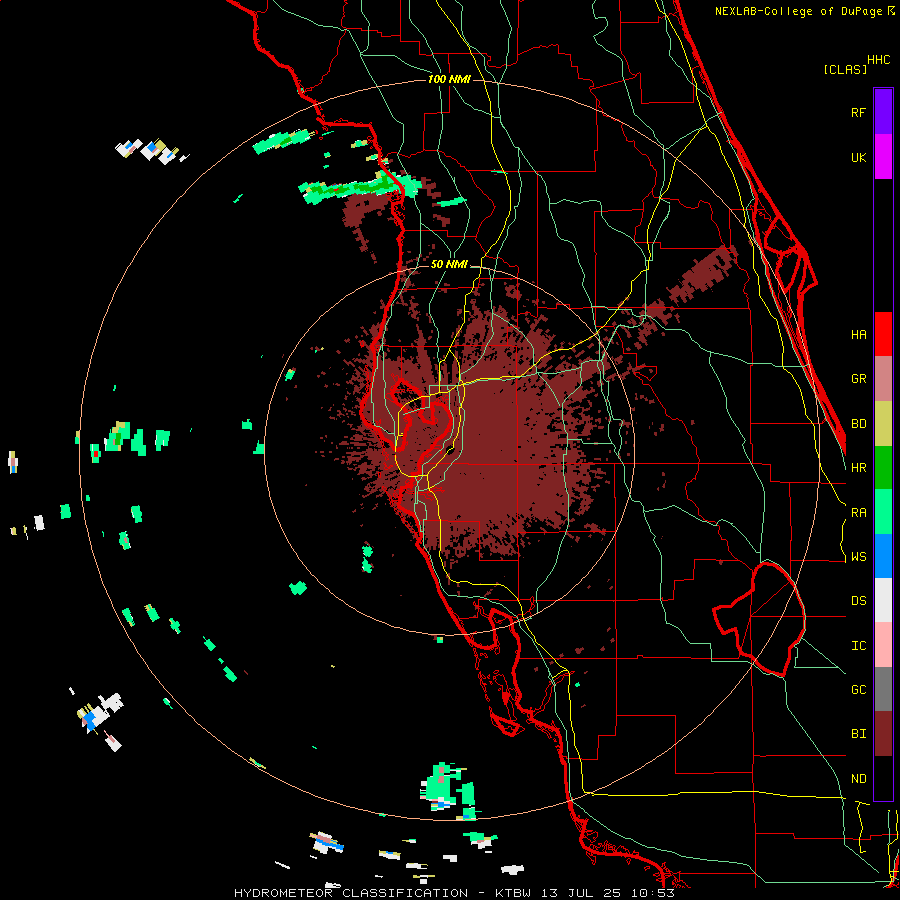Click the HA legend label
The image size is (900, 900).
pyautogui.click(x=858, y=335)
